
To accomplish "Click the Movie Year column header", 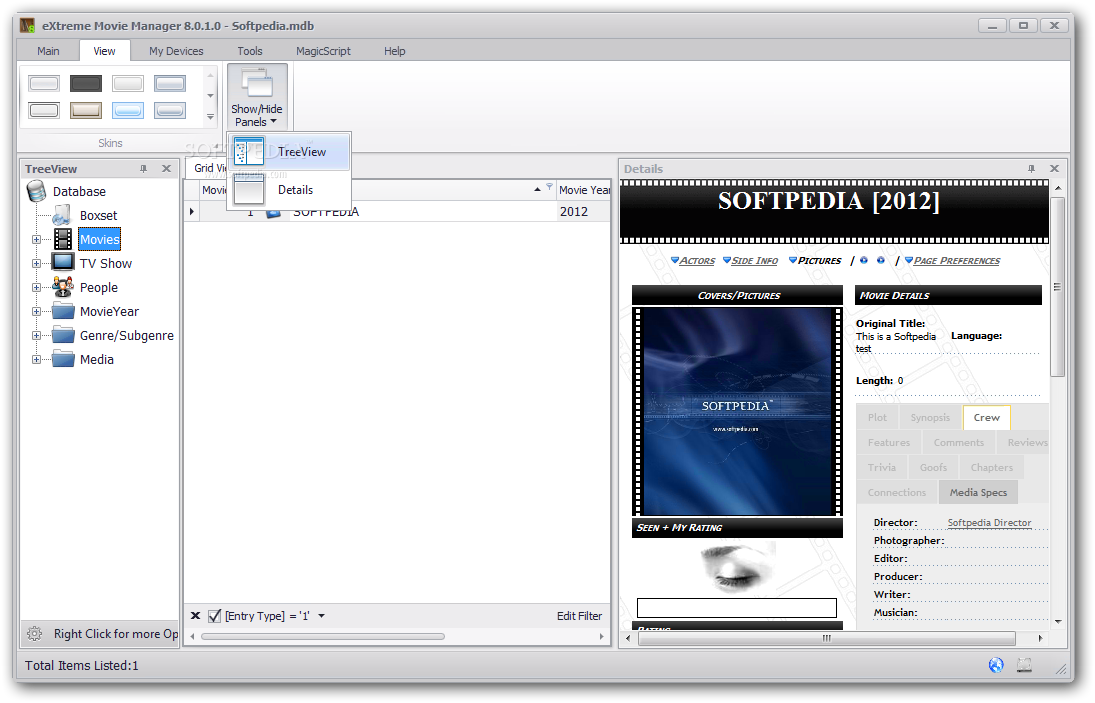I will click(x=584, y=190).
